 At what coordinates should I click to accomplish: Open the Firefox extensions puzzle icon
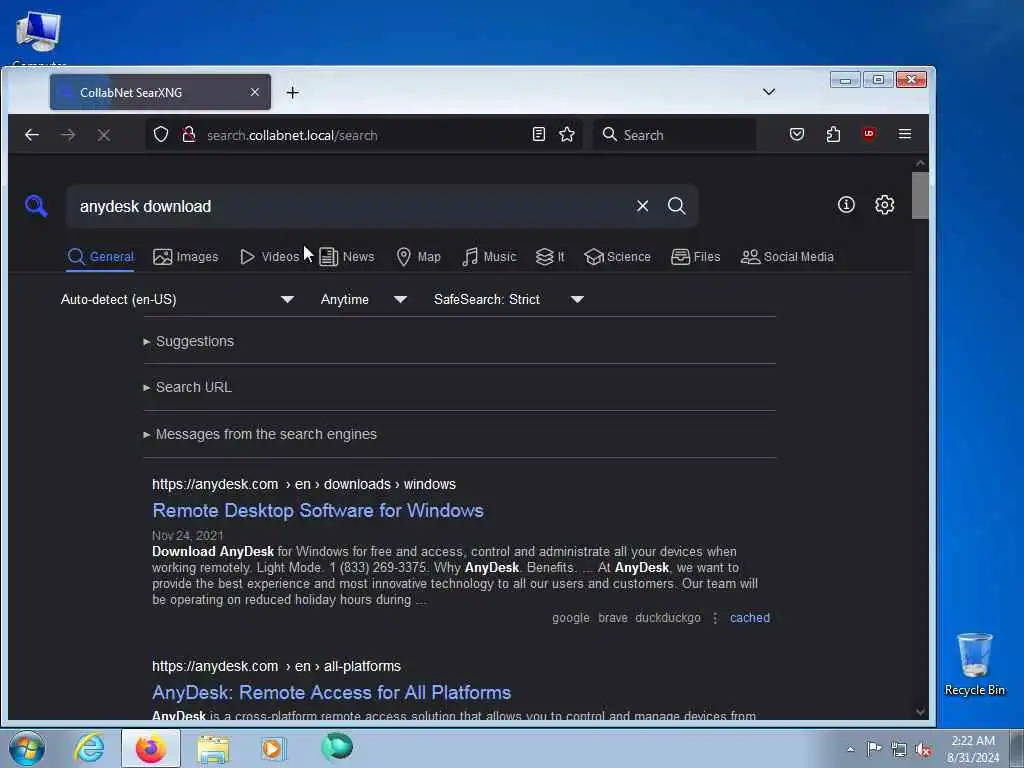point(833,135)
